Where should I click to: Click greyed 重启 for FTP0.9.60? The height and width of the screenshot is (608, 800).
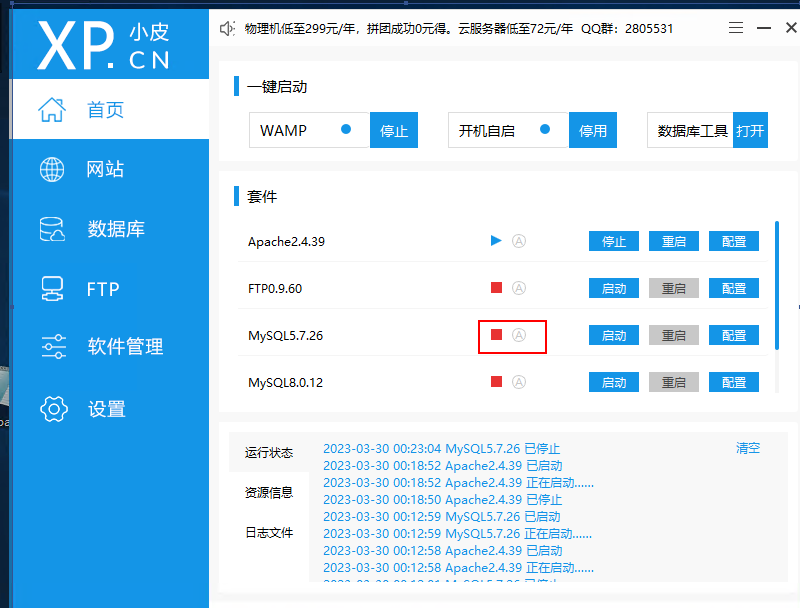(x=674, y=288)
